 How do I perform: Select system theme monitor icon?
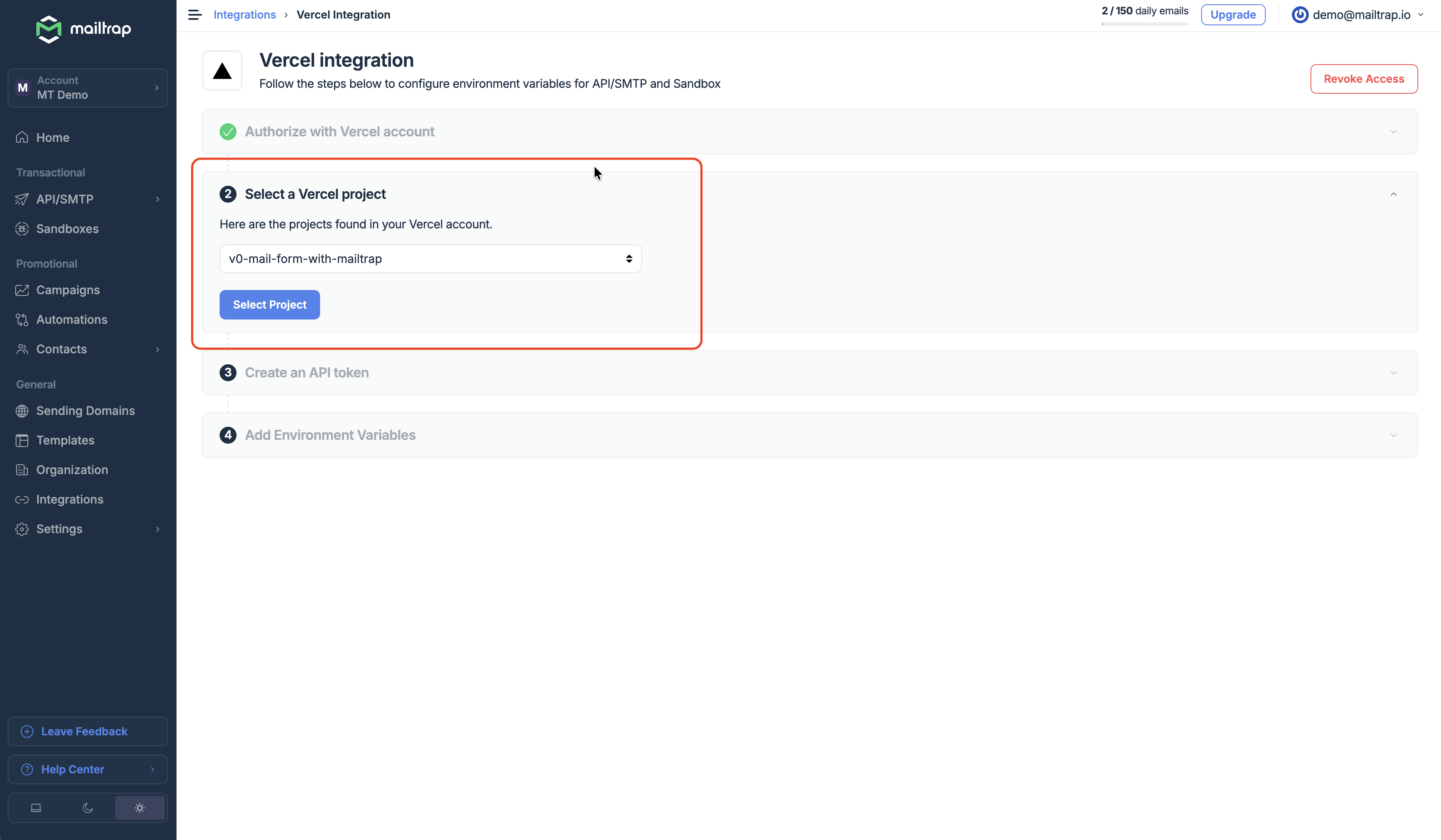click(x=36, y=807)
